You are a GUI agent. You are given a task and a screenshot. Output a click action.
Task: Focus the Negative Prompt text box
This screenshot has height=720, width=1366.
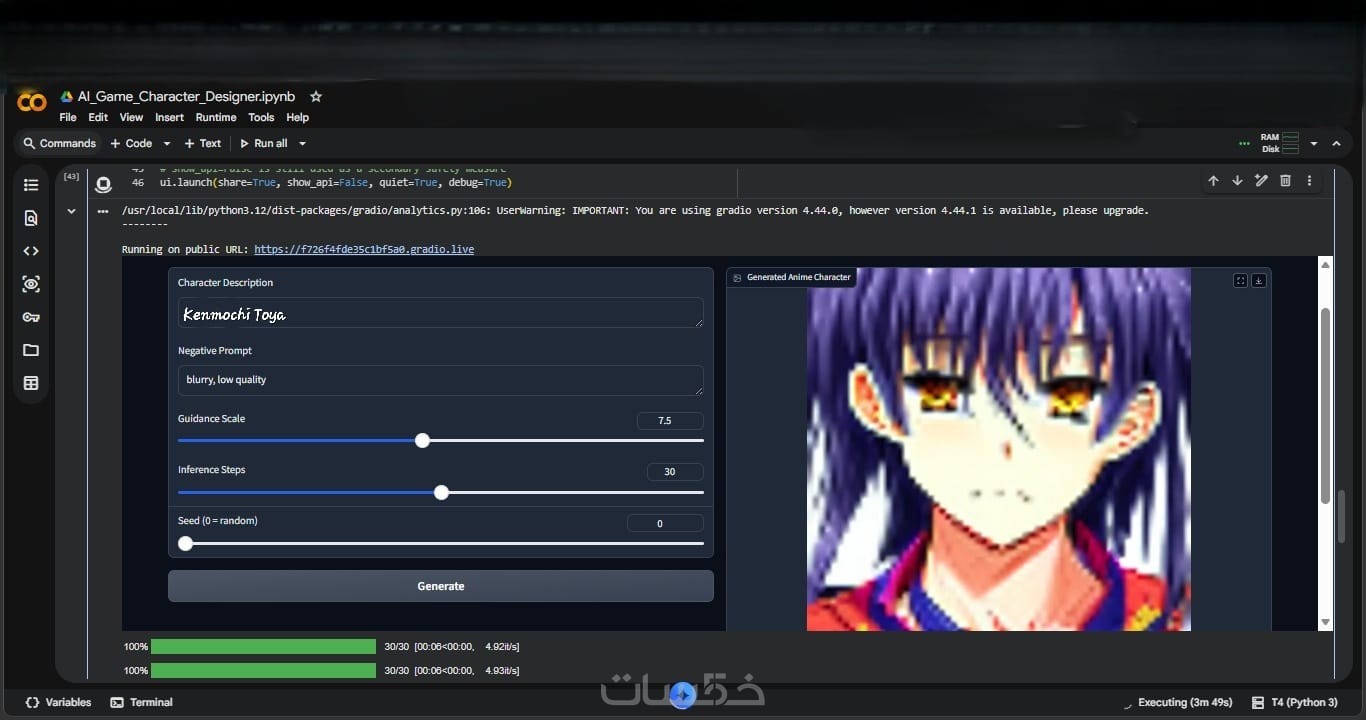(441, 380)
